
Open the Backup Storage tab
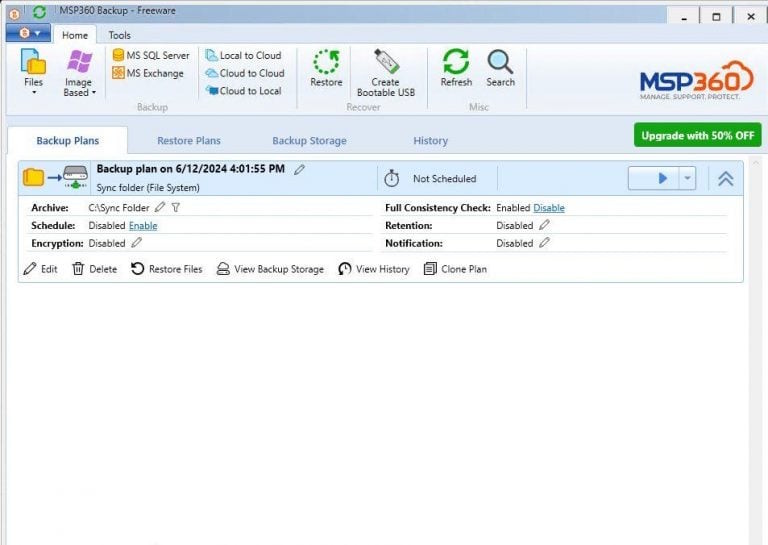pyautogui.click(x=309, y=141)
